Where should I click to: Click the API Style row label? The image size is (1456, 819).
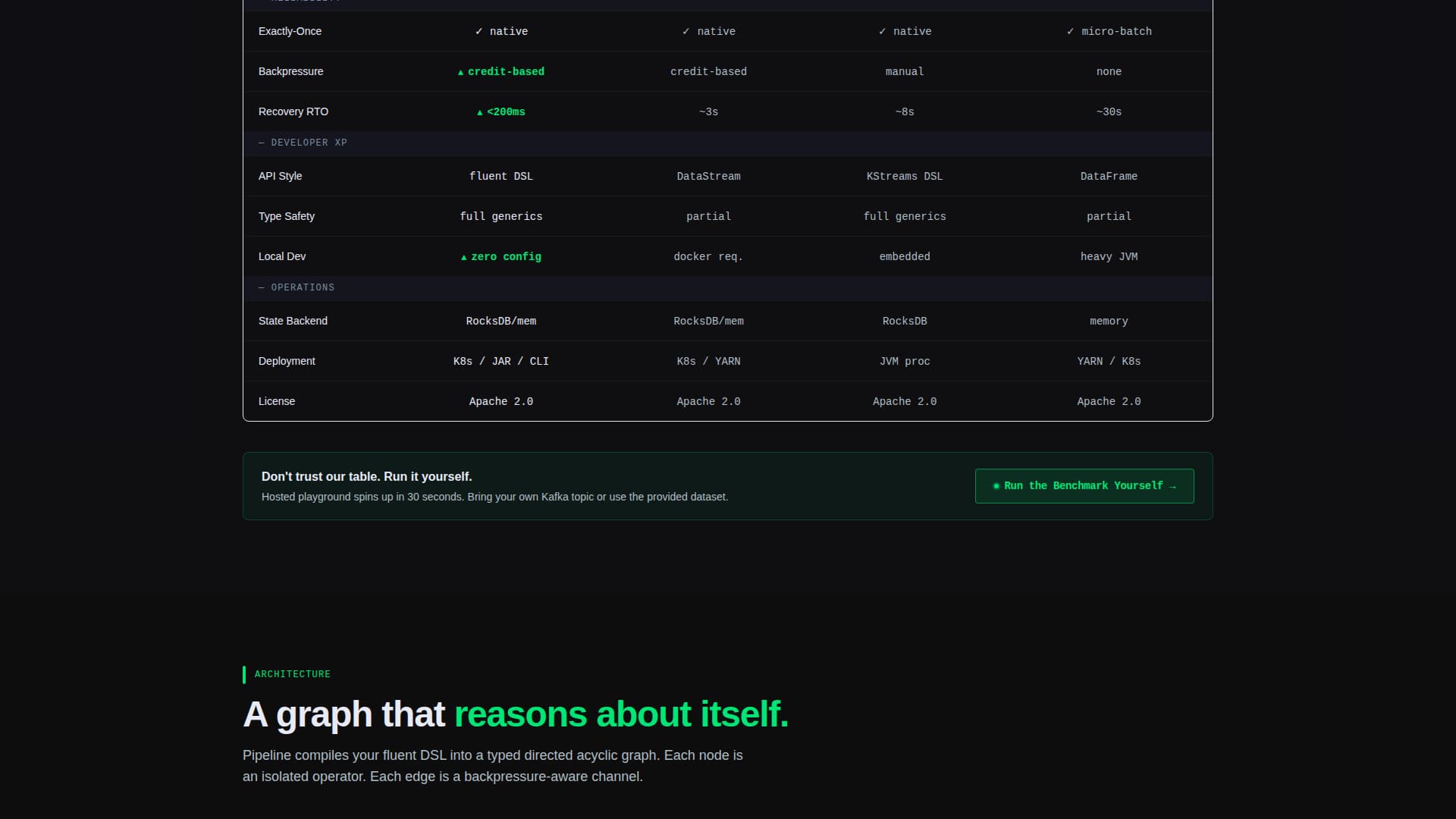click(280, 176)
